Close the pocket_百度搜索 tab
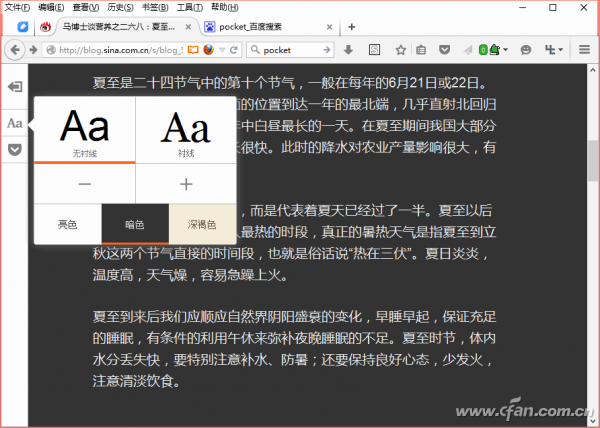 point(329,27)
